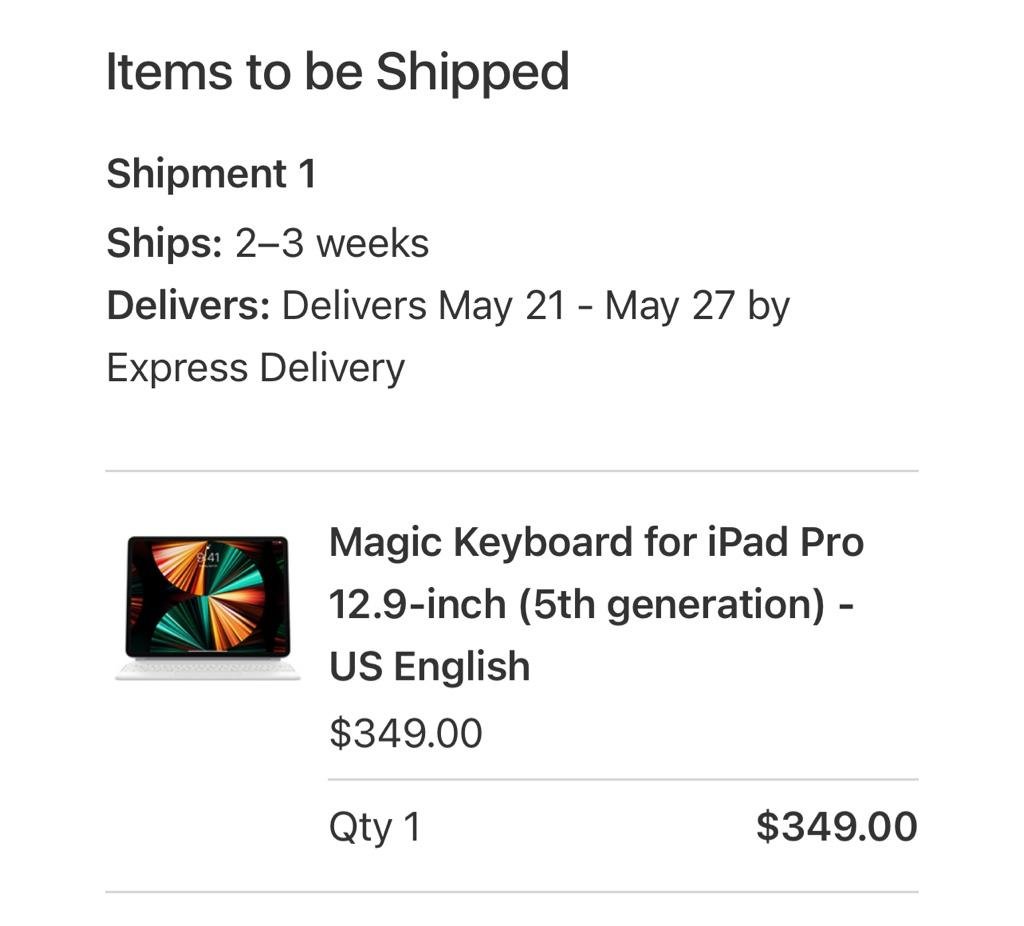Click the divider line above the product
The width and height of the screenshot is (1024, 926).
point(512,470)
